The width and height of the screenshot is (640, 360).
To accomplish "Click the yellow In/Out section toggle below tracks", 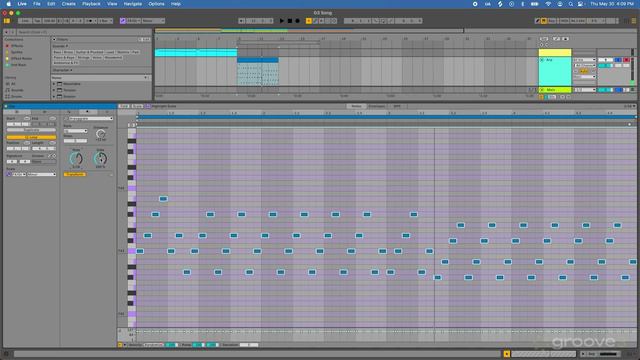I will [x=542, y=97].
